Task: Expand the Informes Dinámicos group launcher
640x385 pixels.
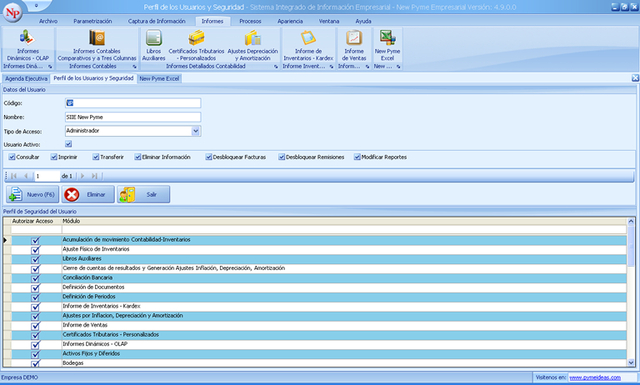Action: coord(50,67)
